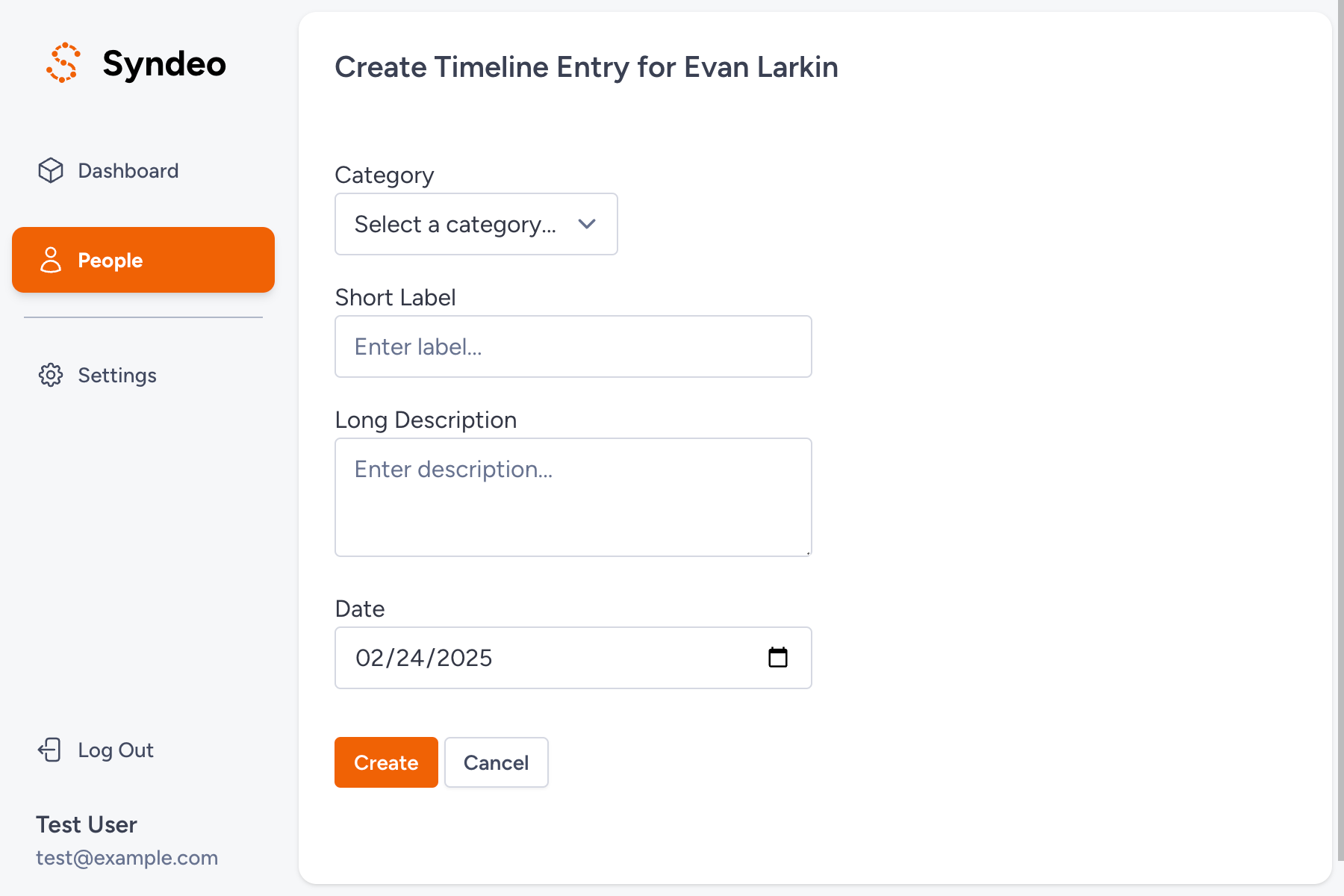The height and width of the screenshot is (896, 1344).
Task: Log Out of the account
Action: coord(116,750)
